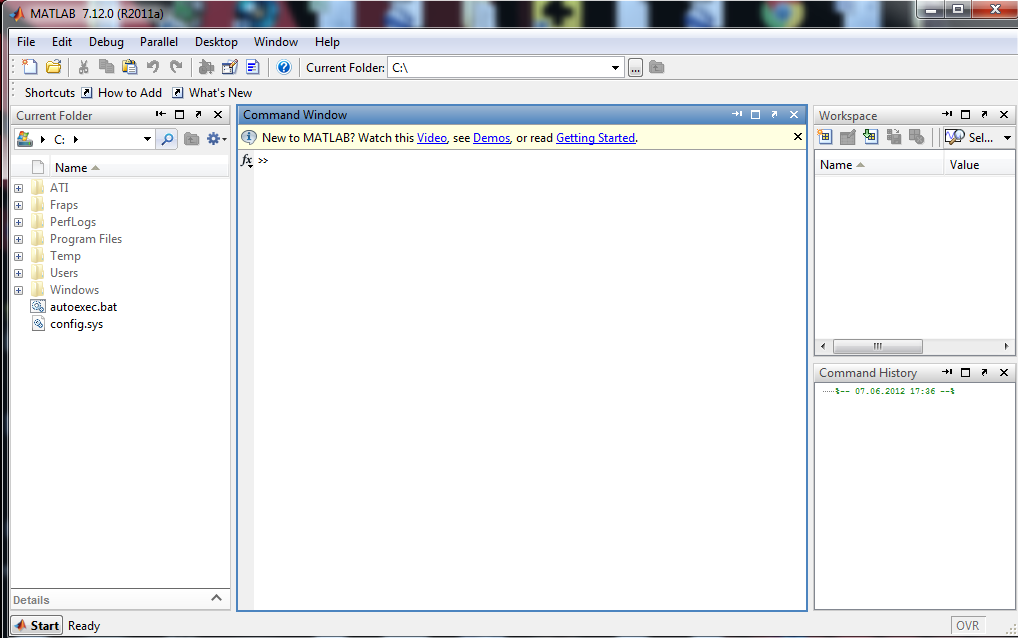Screen dimensions: 1018x638
Task: Open the Edit menu
Action: point(62,42)
